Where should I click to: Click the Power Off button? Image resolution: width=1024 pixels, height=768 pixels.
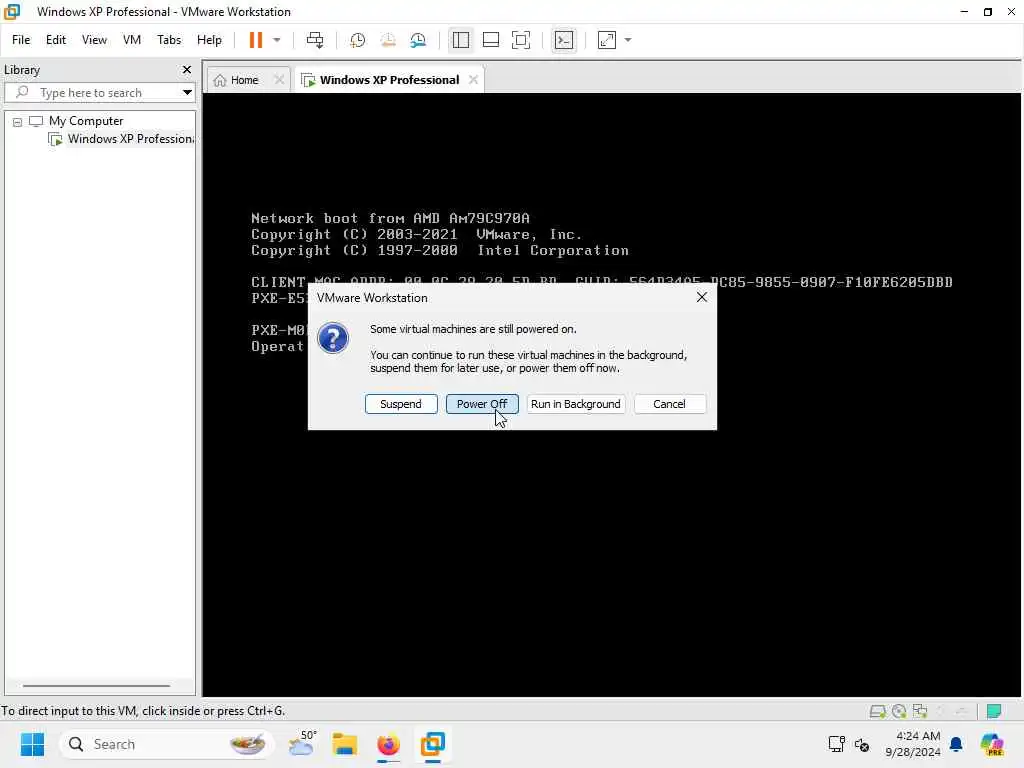coord(482,404)
